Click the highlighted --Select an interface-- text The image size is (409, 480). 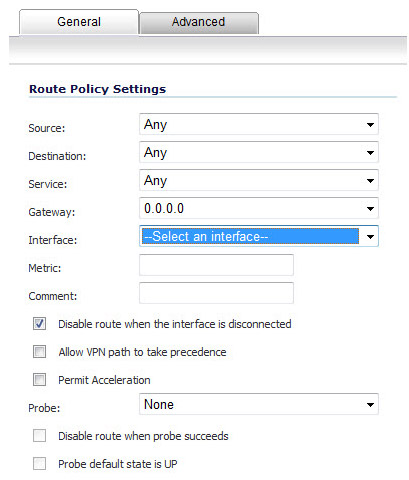(x=206, y=236)
